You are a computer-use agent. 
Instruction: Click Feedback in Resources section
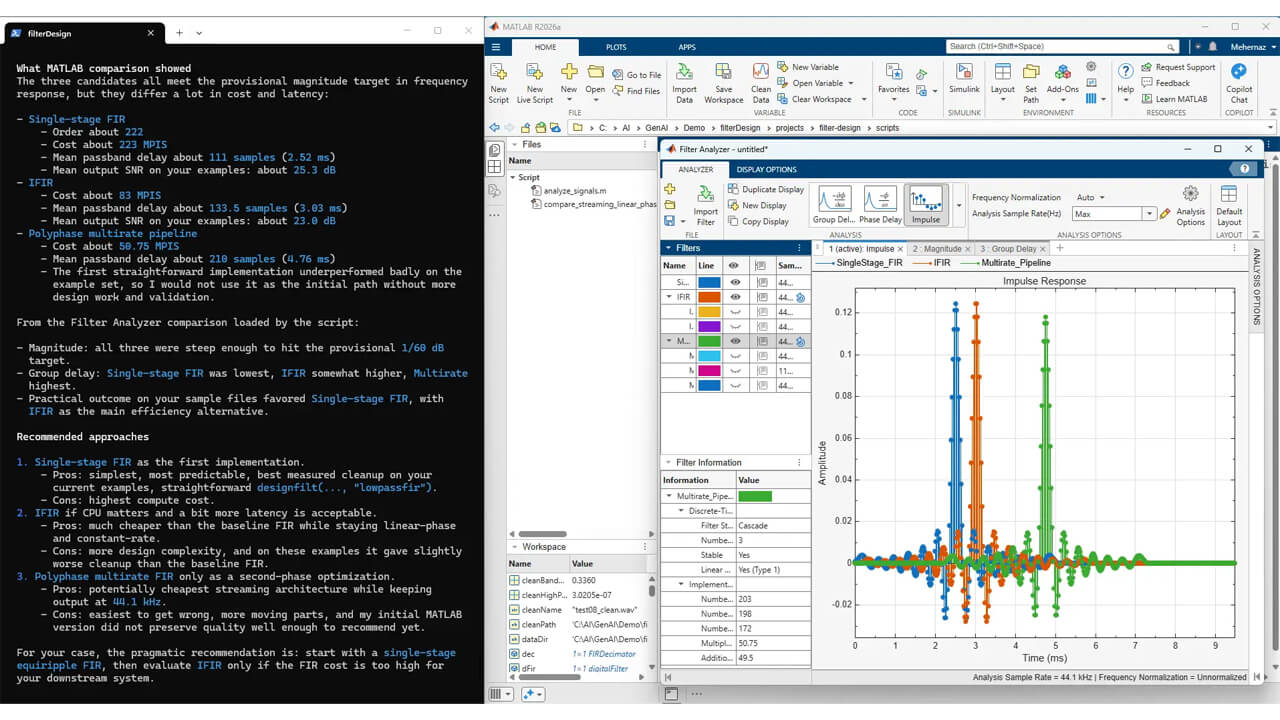pyautogui.click(x=1165, y=83)
